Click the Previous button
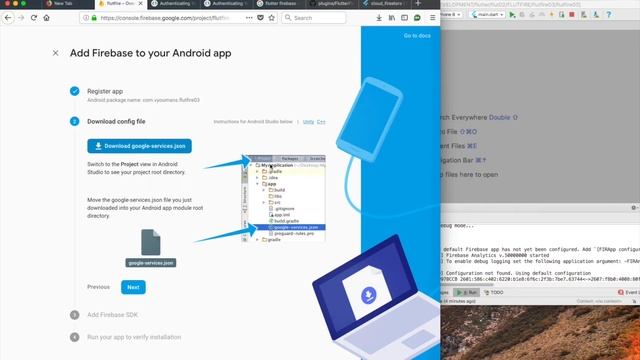The height and width of the screenshot is (360, 640). (x=98, y=287)
